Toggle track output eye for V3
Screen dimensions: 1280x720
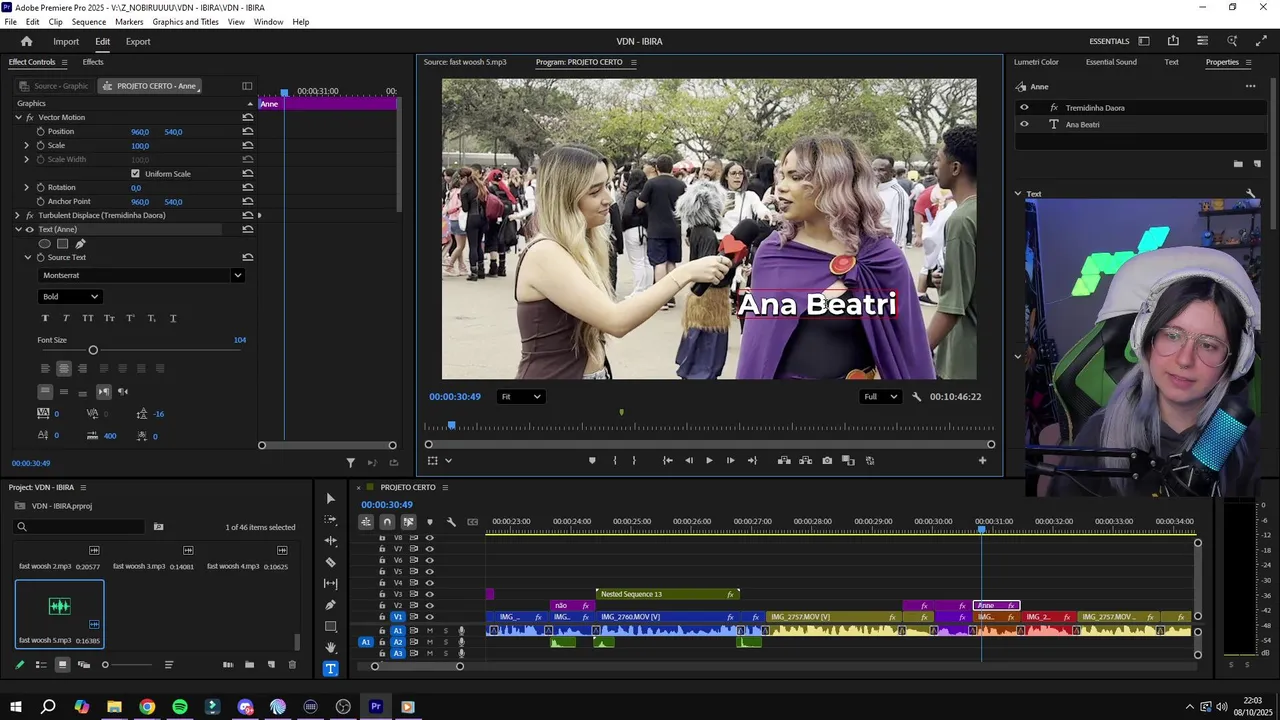tap(430, 594)
